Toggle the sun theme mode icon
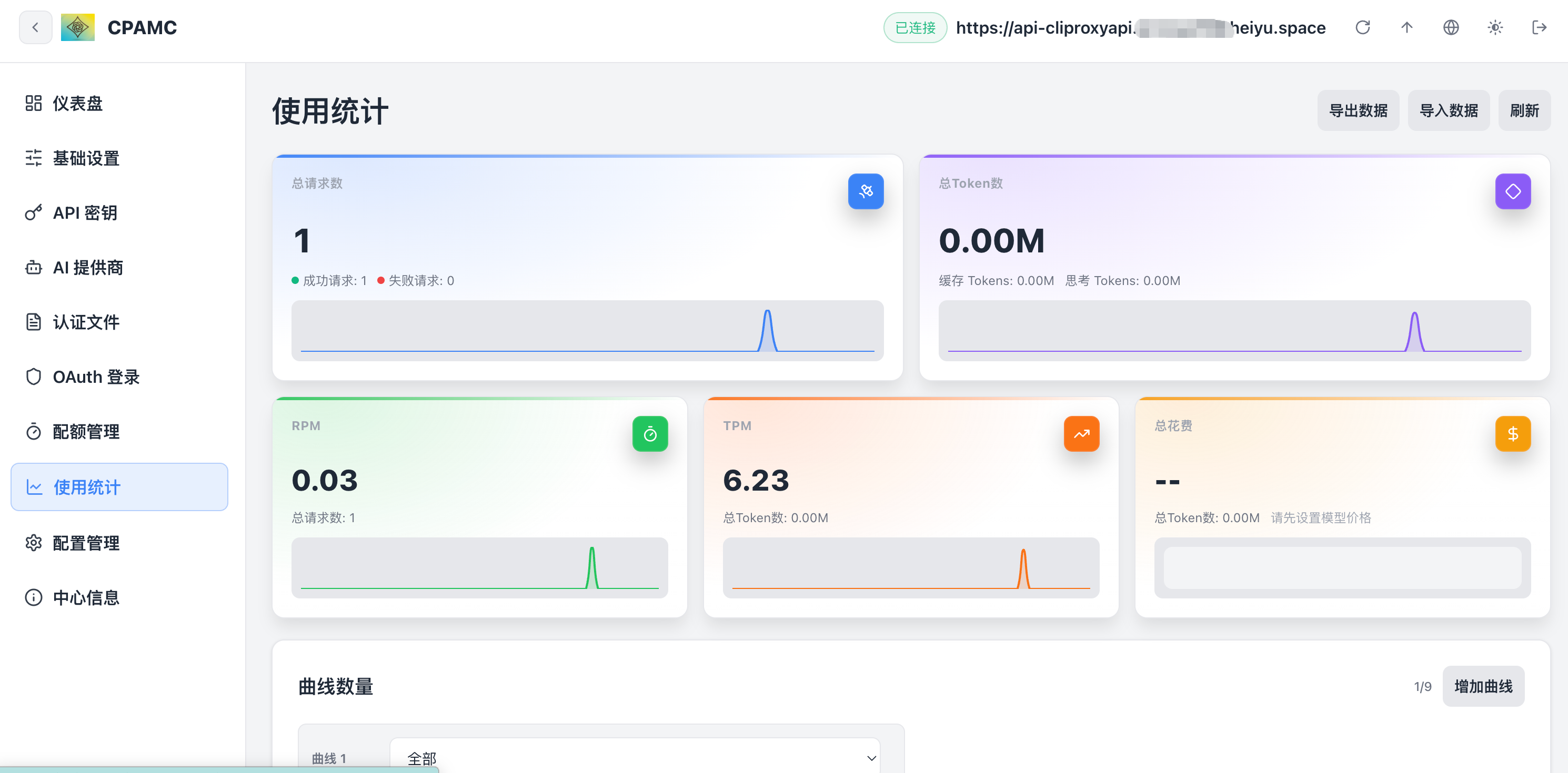1568x773 pixels. pos(1495,27)
